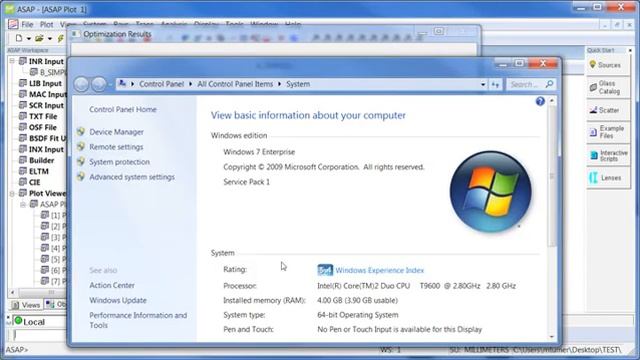Click the System window scroll-down arrow

pos(552,337)
